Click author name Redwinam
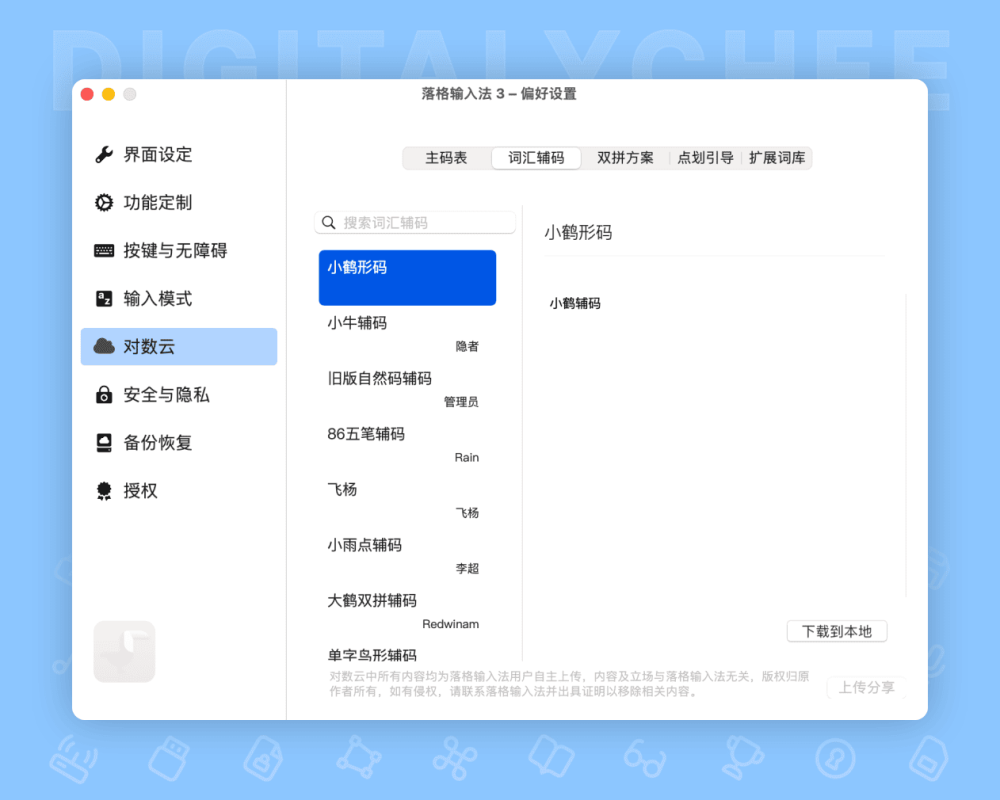1000x800 pixels. (450, 624)
